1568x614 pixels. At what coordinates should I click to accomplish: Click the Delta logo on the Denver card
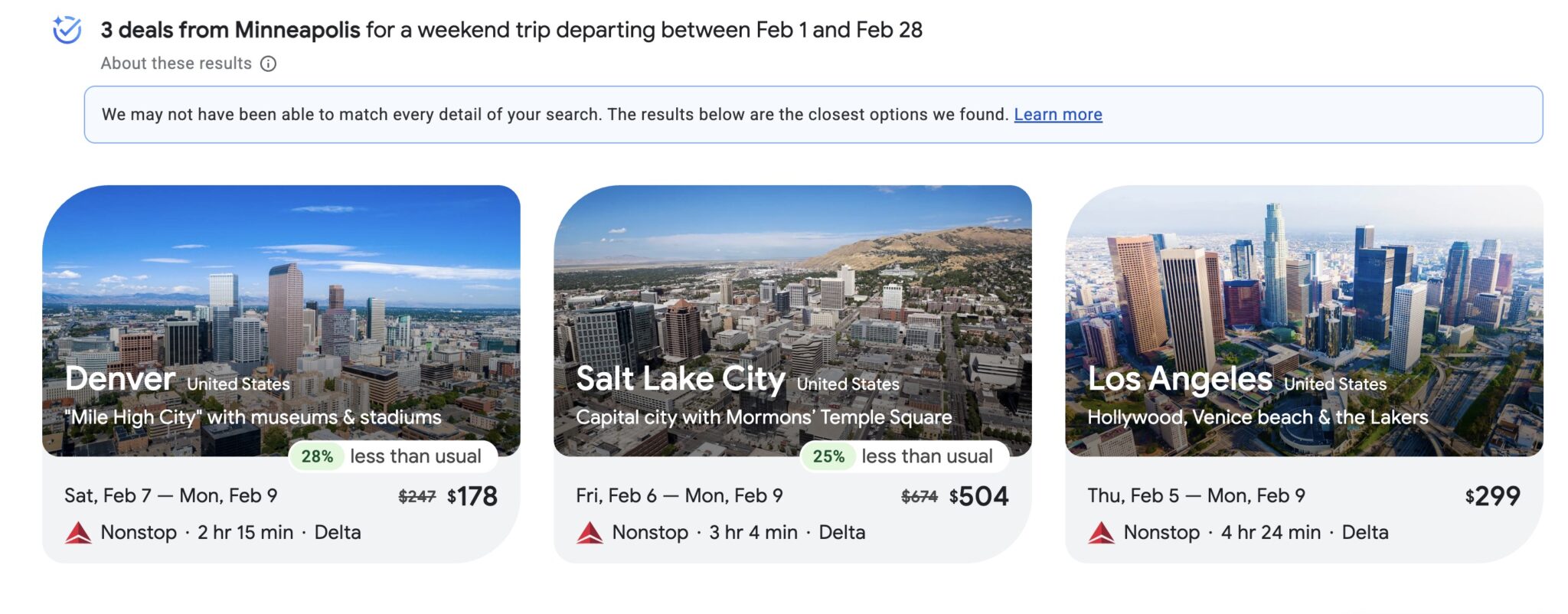[x=77, y=532]
